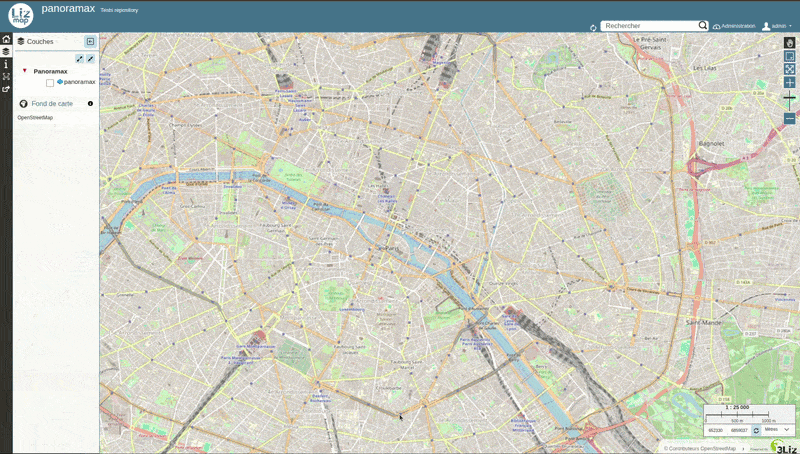This screenshot has width=800, height=454.
Task: Open the Mètres units dropdown
Action: pos(777,430)
